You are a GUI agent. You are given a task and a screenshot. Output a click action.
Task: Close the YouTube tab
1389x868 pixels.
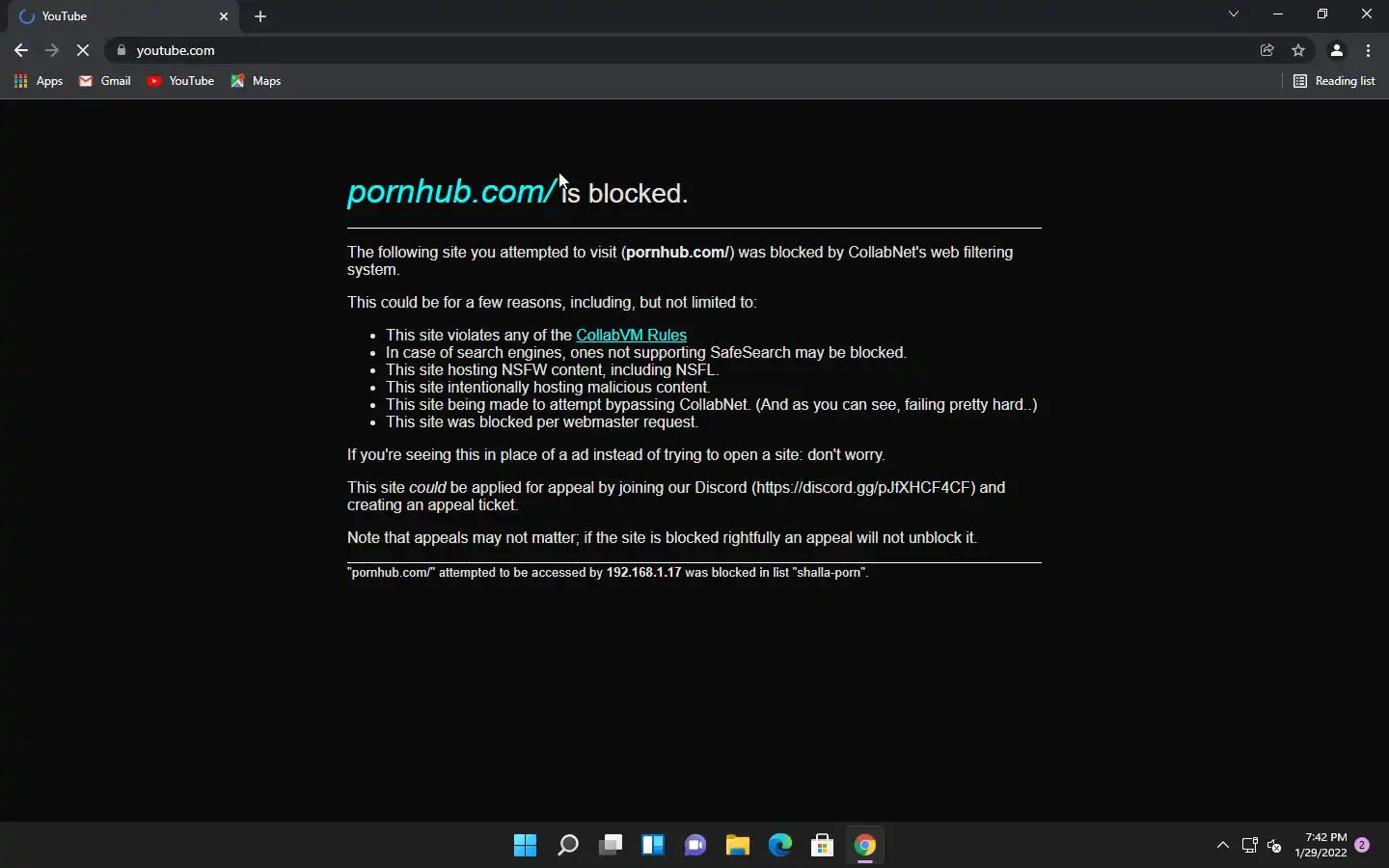[224, 16]
